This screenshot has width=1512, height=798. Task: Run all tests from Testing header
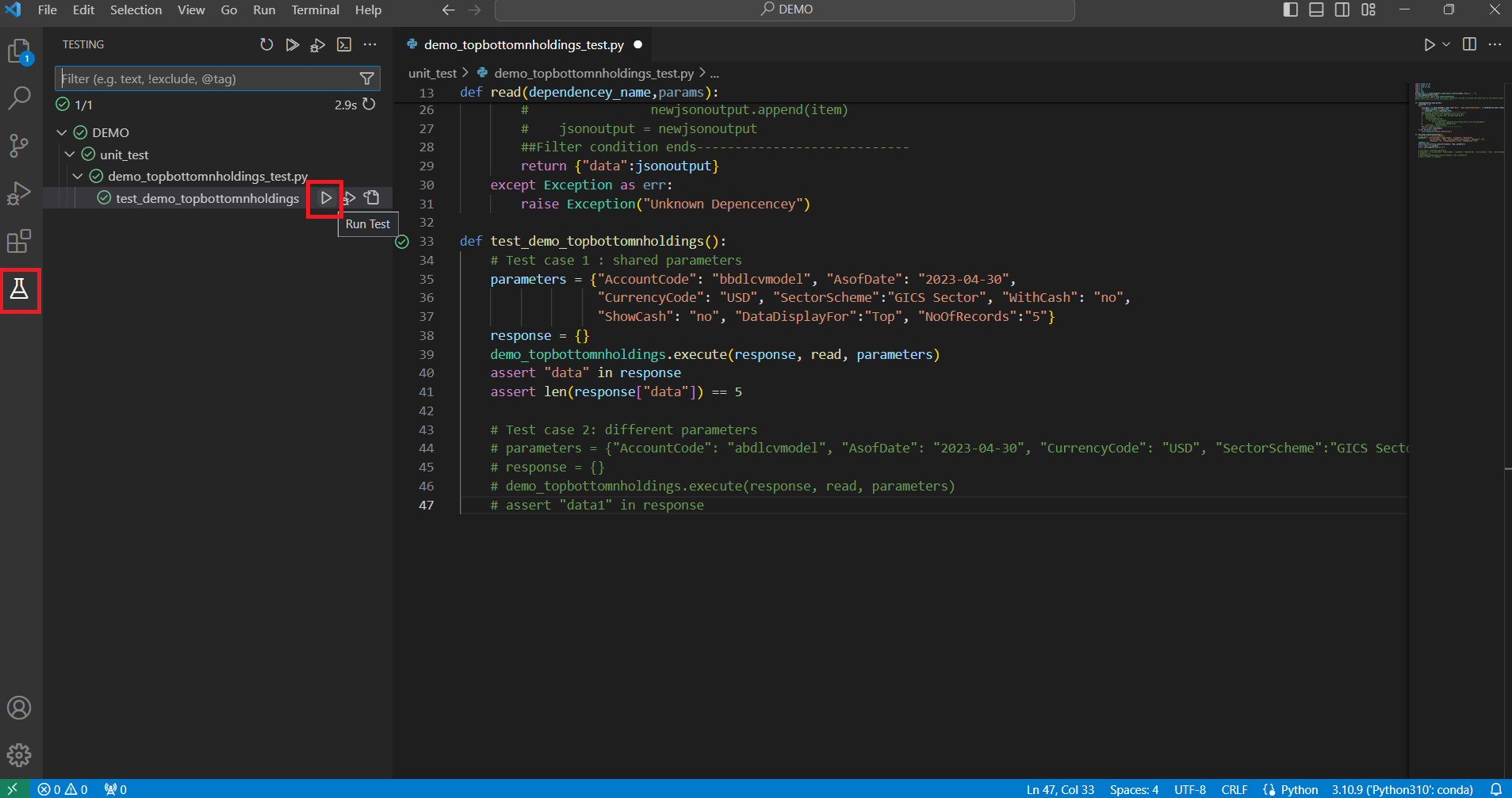pos(293,44)
